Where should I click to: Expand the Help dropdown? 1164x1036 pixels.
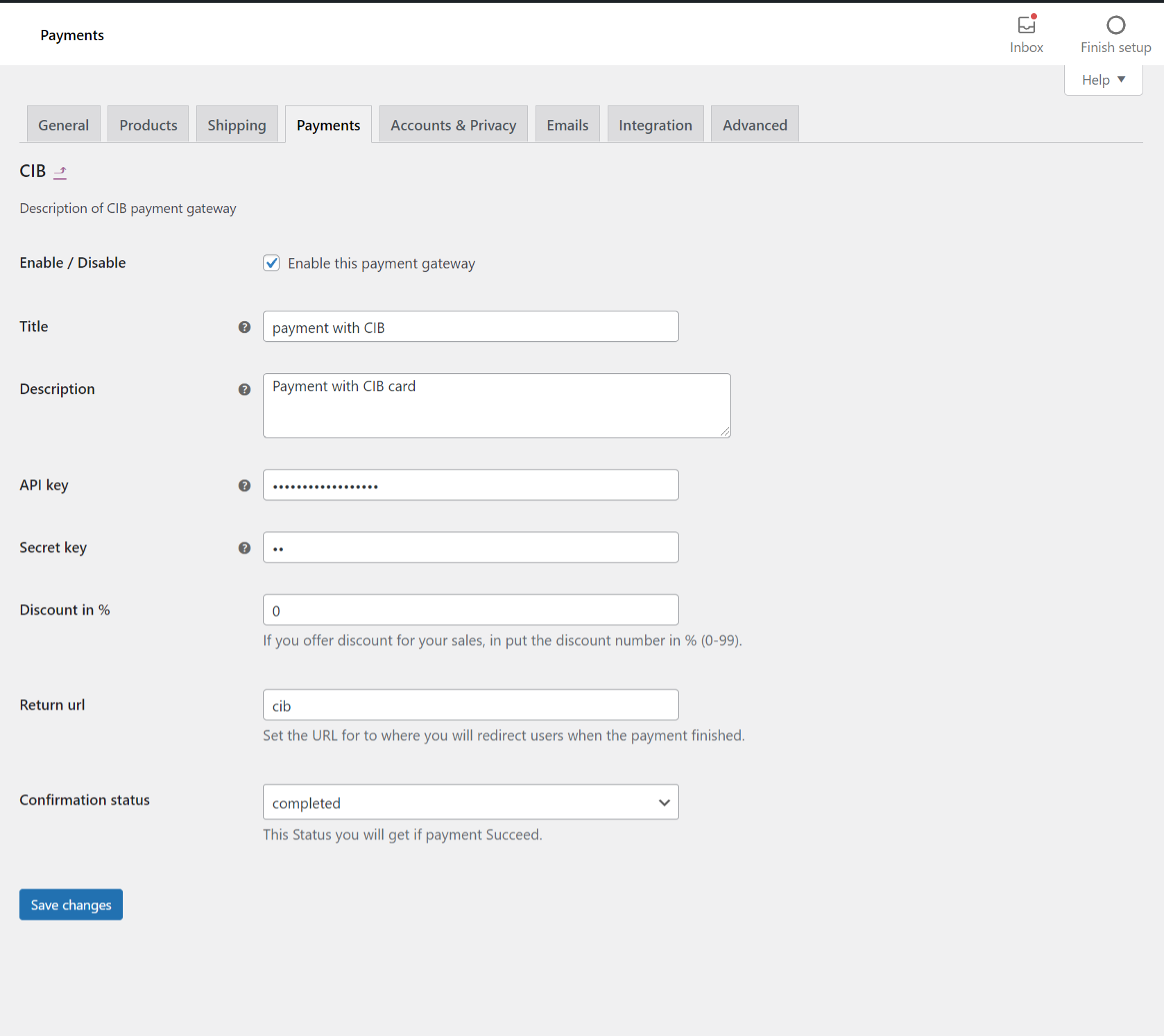pyautogui.click(x=1103, y=80)
